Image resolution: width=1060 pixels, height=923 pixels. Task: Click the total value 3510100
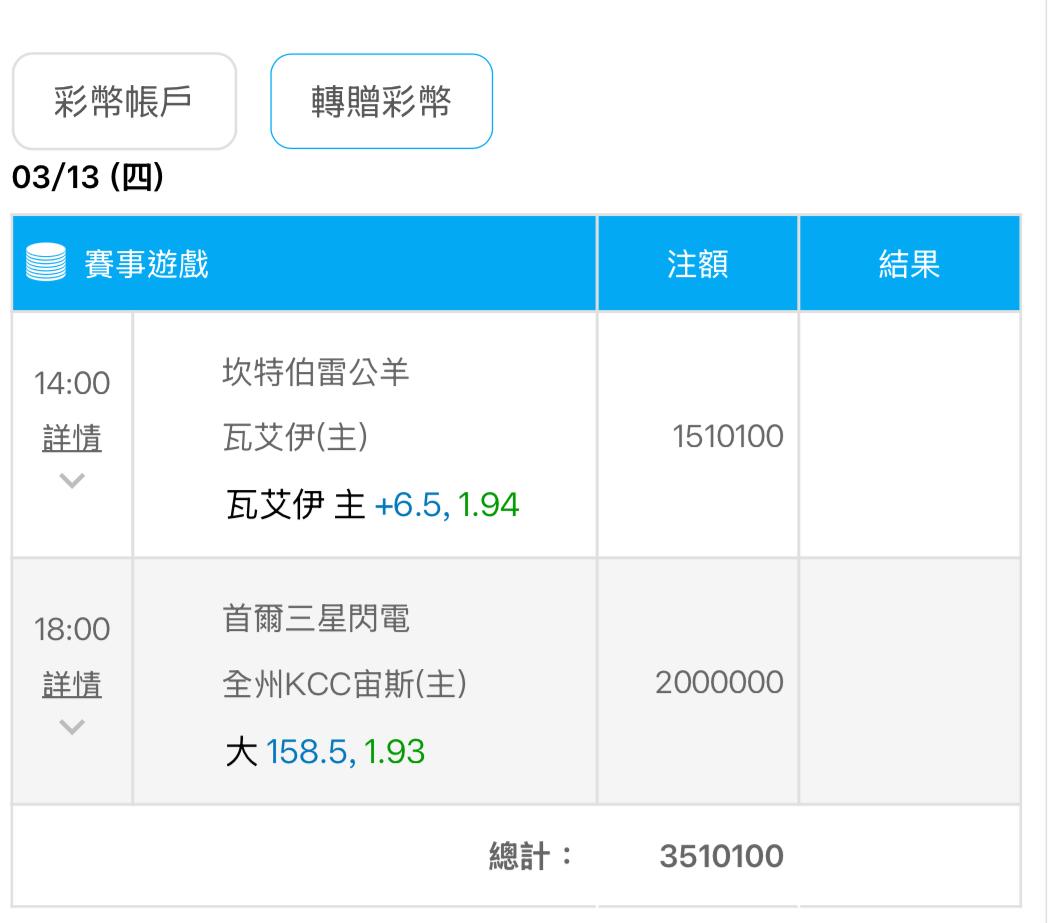721,856
